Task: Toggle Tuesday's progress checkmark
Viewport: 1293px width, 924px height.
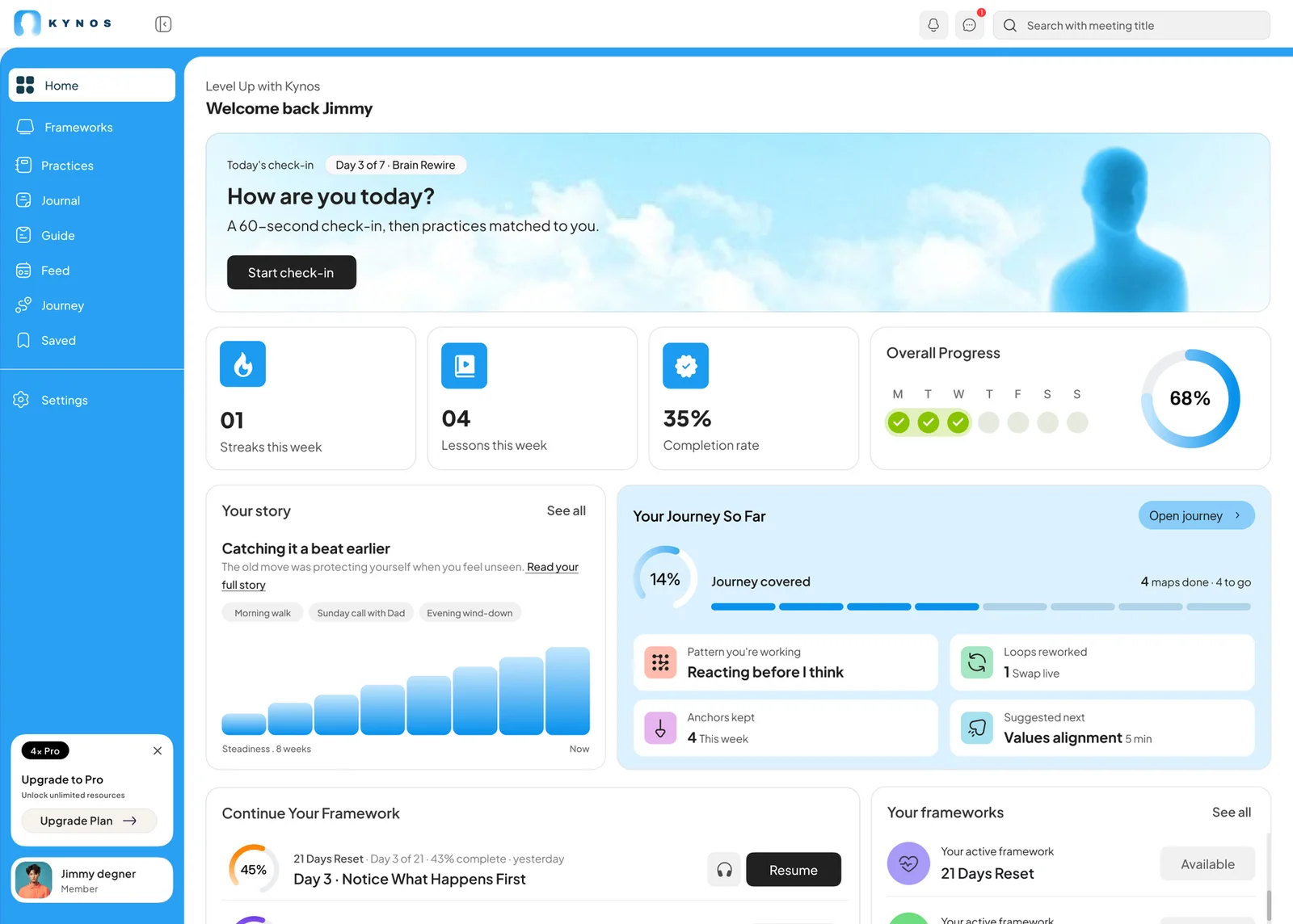Action: (x=929, y=422)
